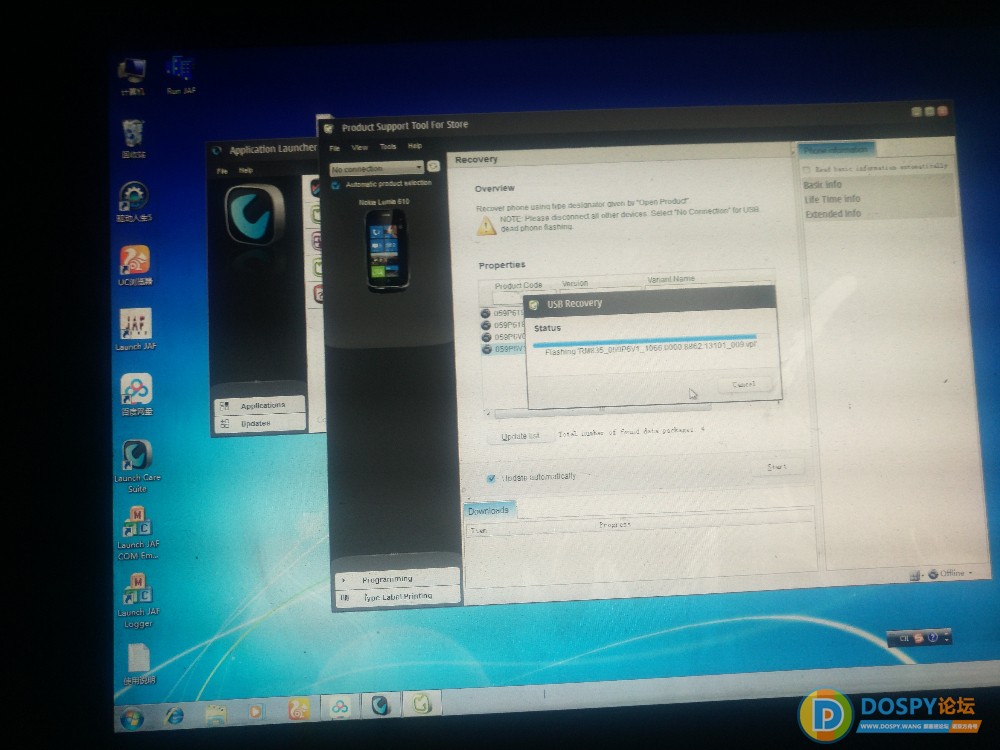This screenshot has width=1000, height=750.
Task: Open the Offline status dropdown
Action: coord(950,573)
